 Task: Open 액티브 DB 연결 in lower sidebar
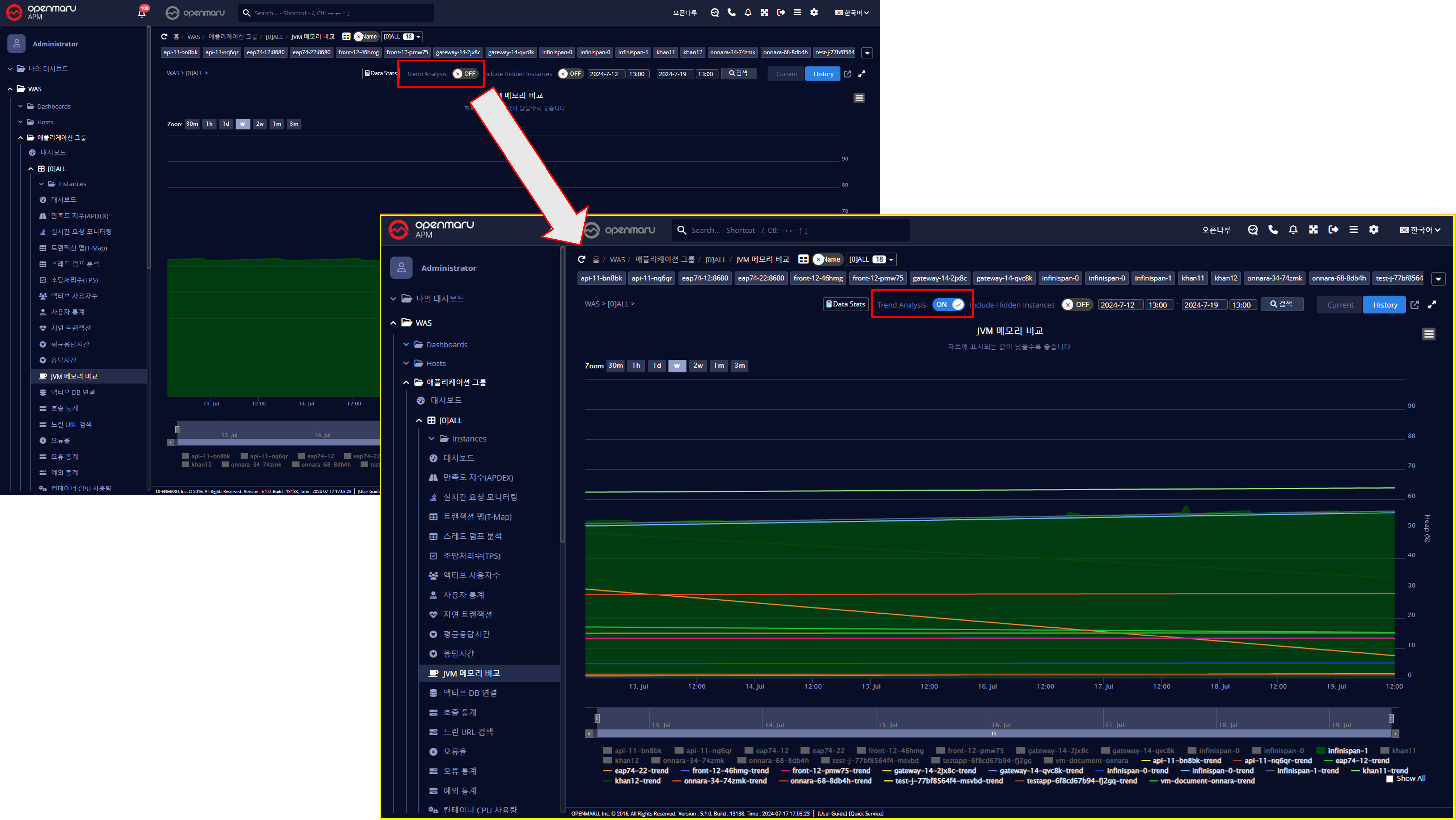click(469, 693)
